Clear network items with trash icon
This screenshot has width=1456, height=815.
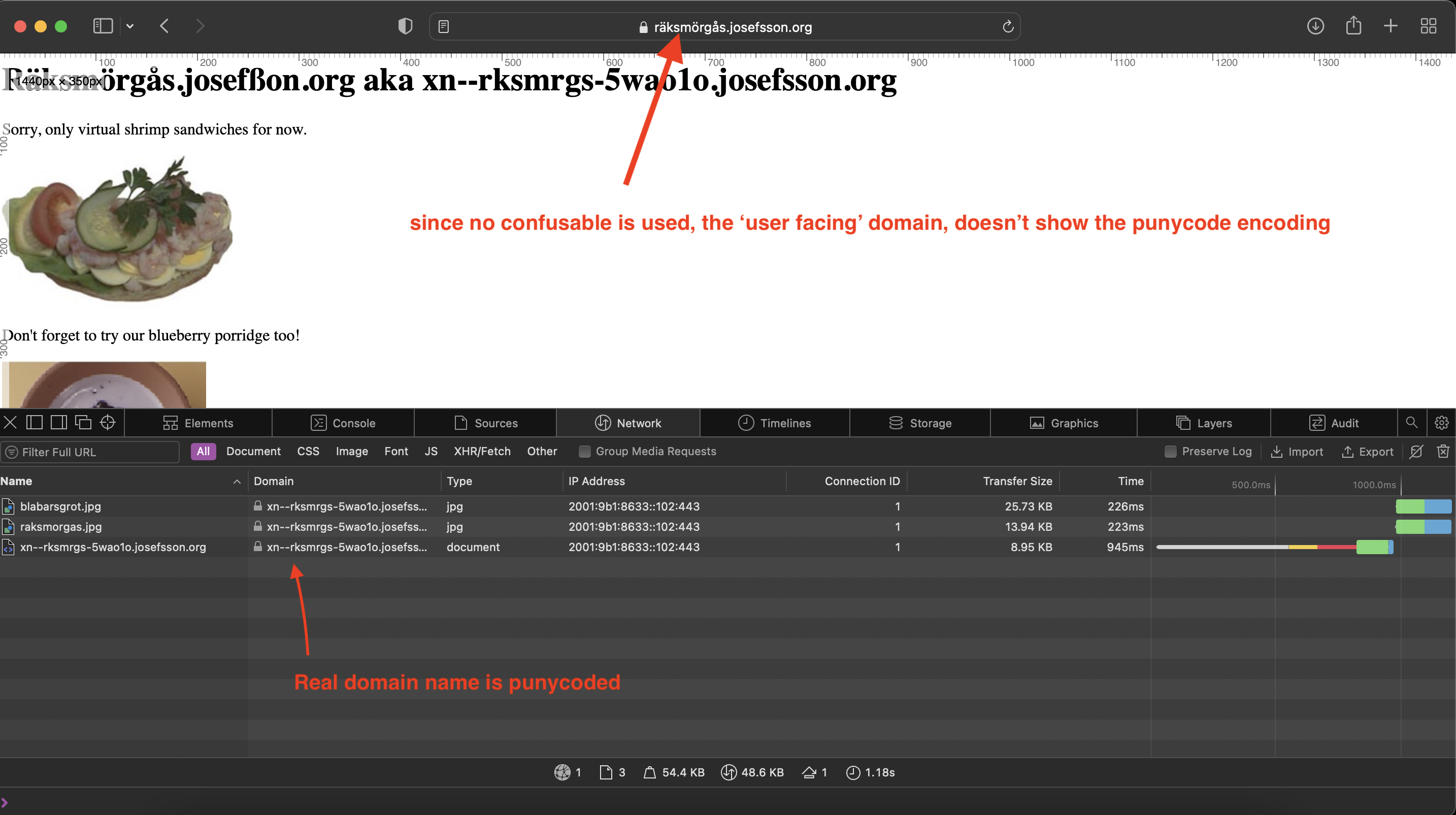(x=1443, y=452)
